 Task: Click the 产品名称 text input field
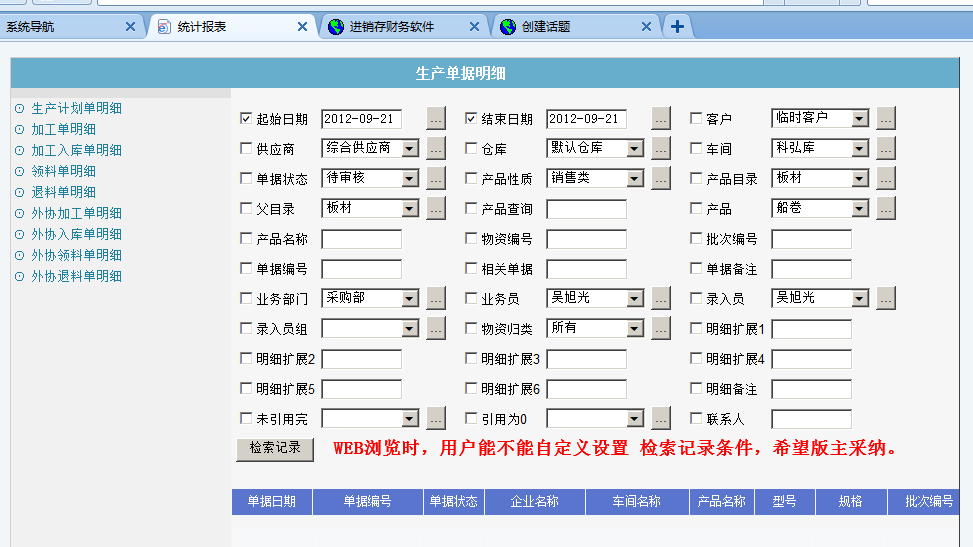361,239
